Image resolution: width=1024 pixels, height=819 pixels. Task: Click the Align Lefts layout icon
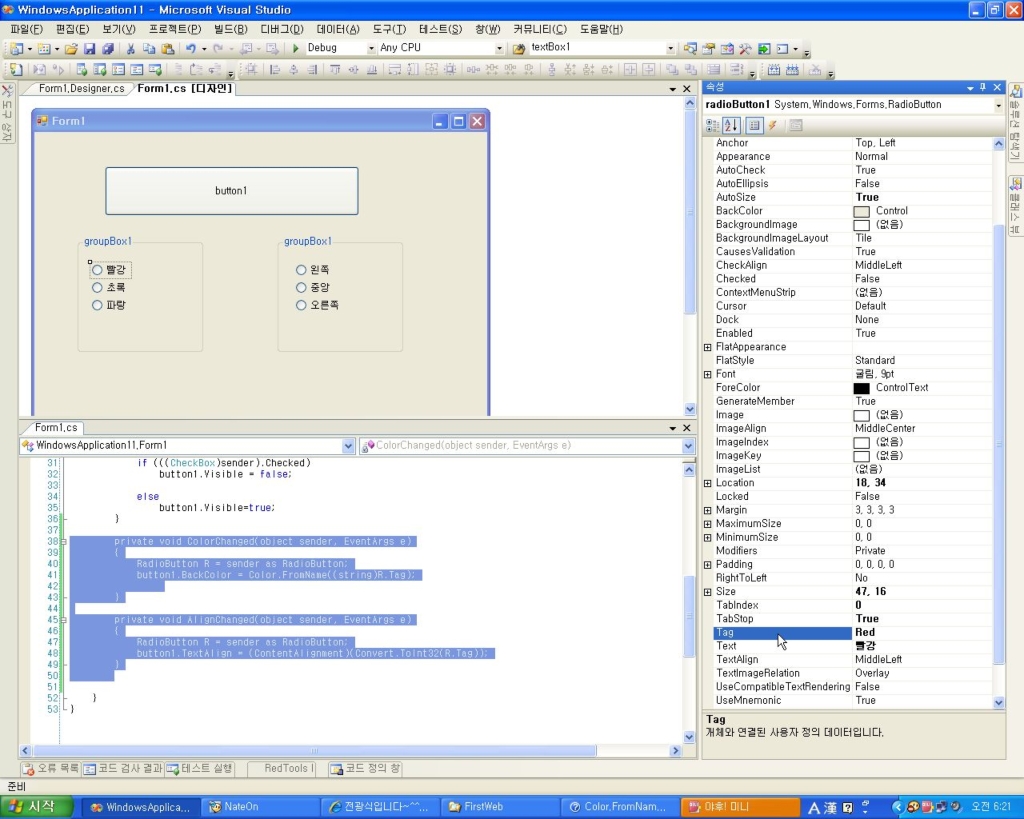275,69
